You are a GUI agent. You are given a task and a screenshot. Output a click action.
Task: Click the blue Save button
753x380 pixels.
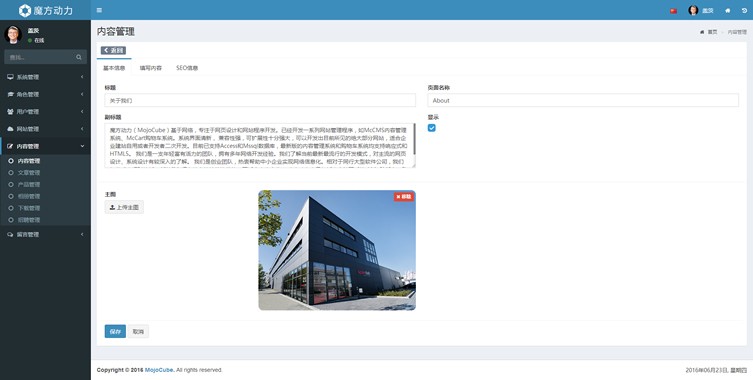pyautogui.click(x=115, y=331)
